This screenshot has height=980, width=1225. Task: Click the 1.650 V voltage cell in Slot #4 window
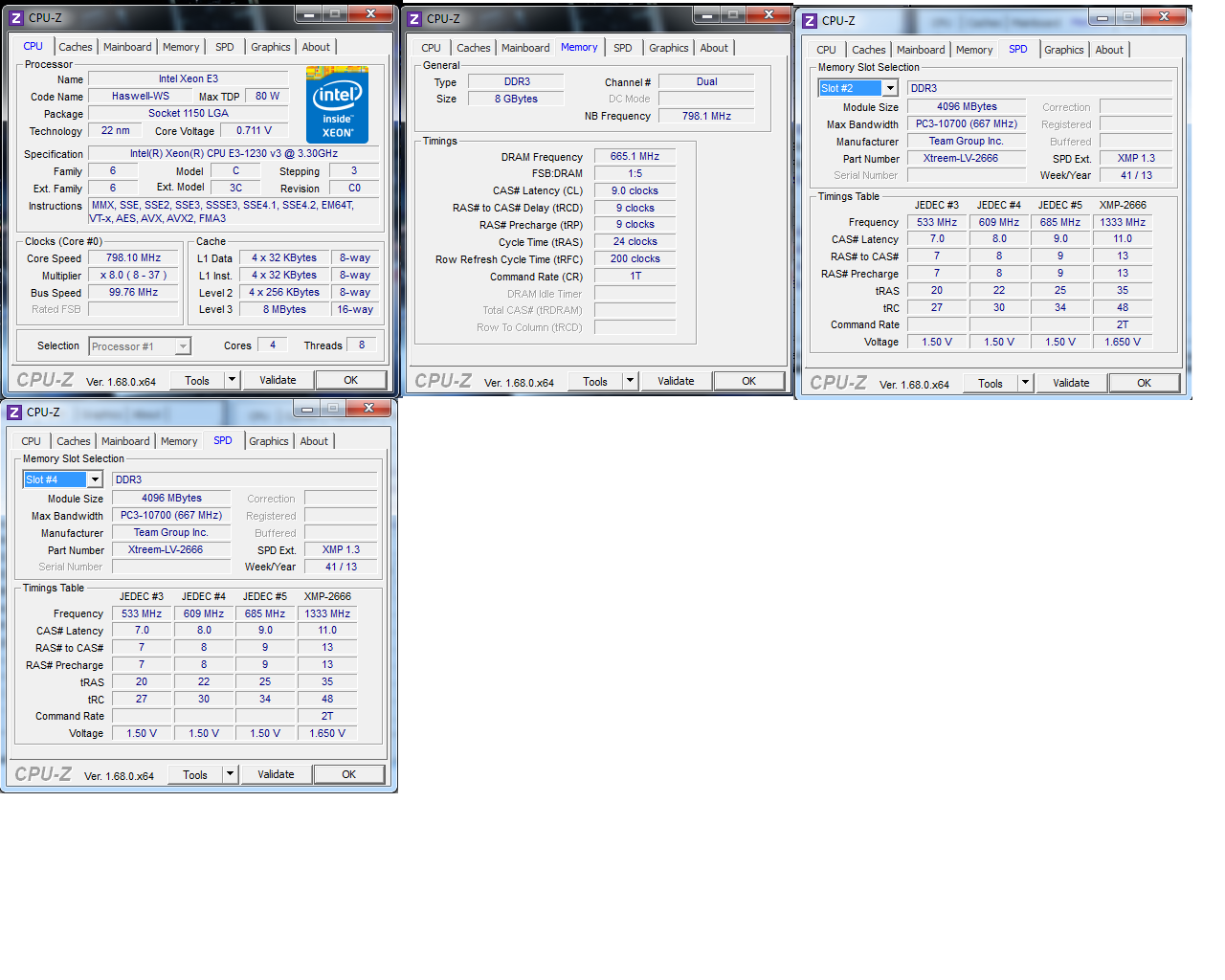(327, 734)
